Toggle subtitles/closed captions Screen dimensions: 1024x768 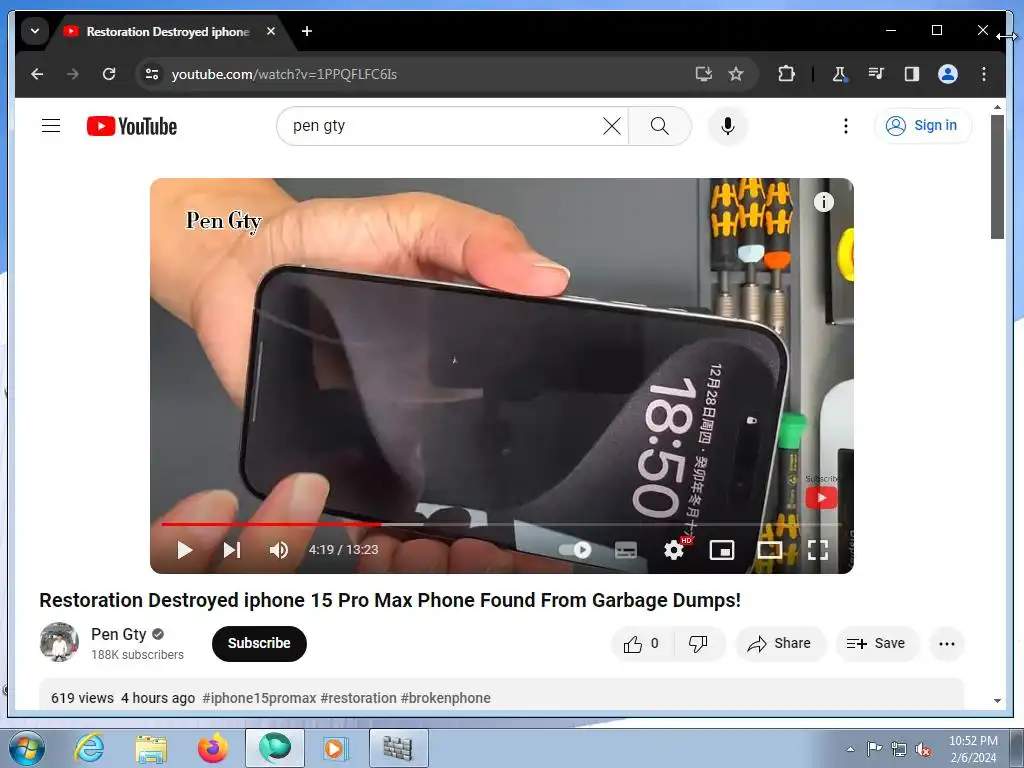(626, 550)
